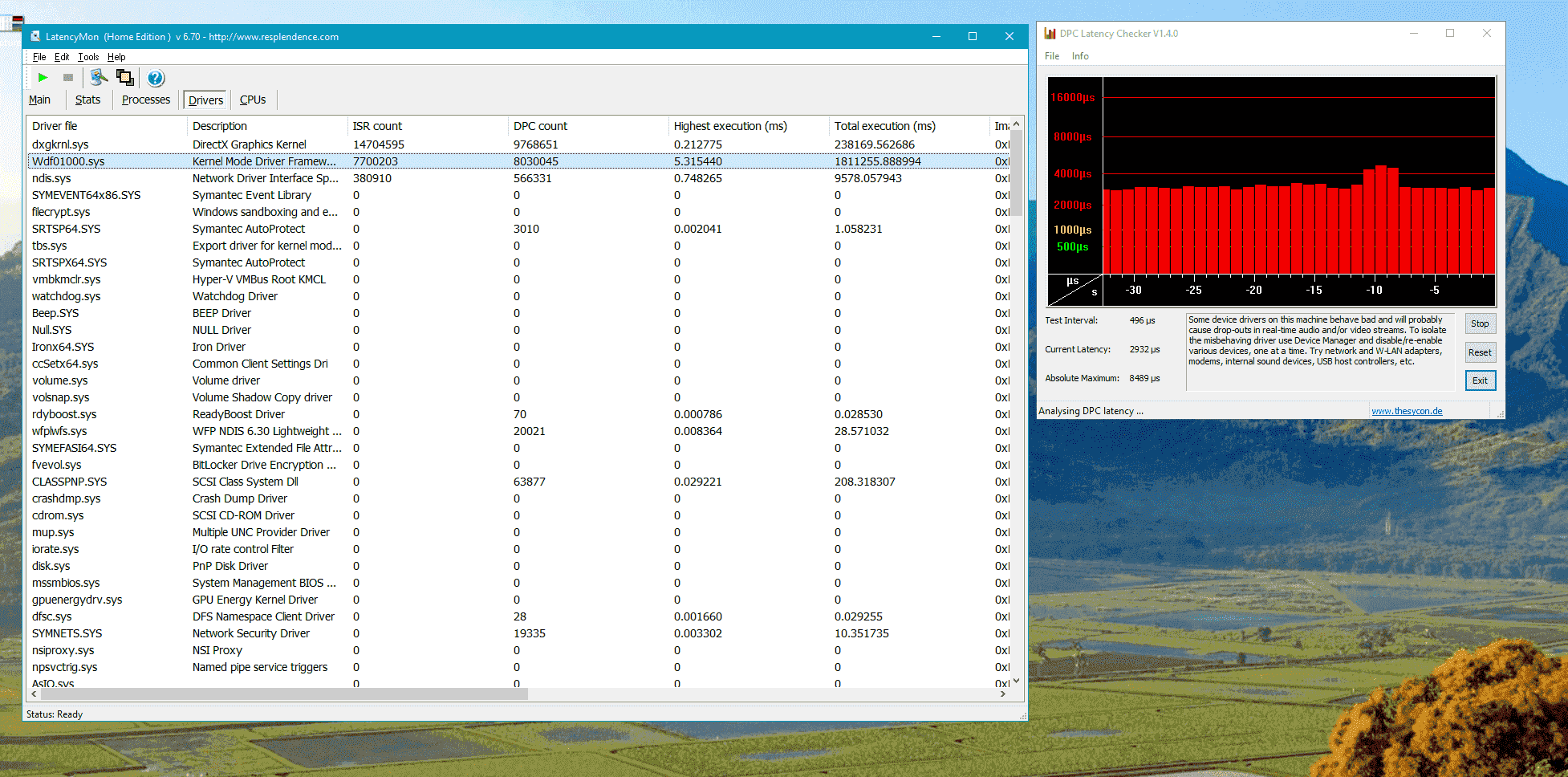
Task: Select the wfplwfs.sys row
Action: click(x=518, y=431)
